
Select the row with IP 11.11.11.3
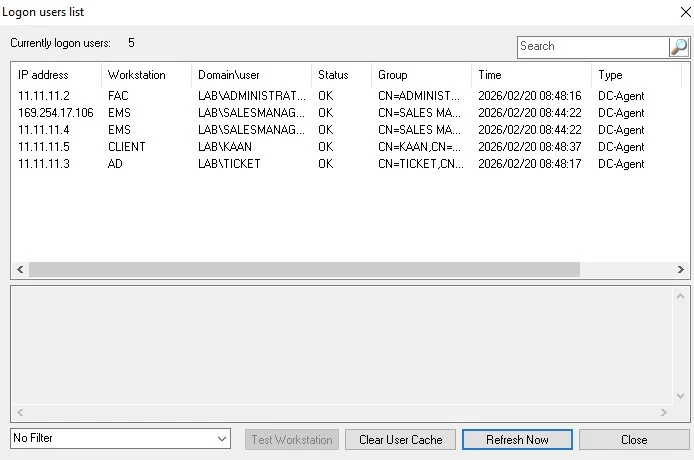(346, 164)
